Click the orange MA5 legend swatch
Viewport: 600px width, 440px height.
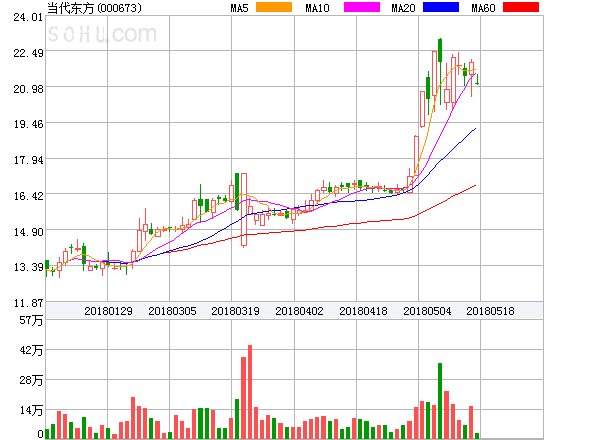pyautogui.click(x=274, y=7)
